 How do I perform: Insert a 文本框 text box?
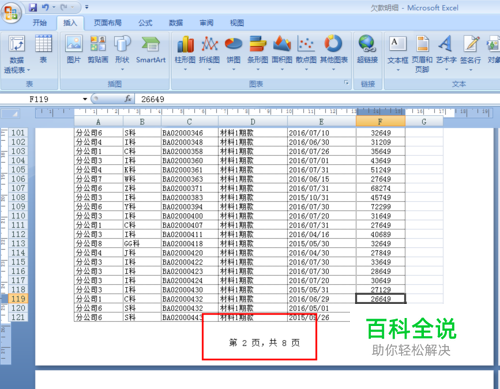tap(398, 53)
